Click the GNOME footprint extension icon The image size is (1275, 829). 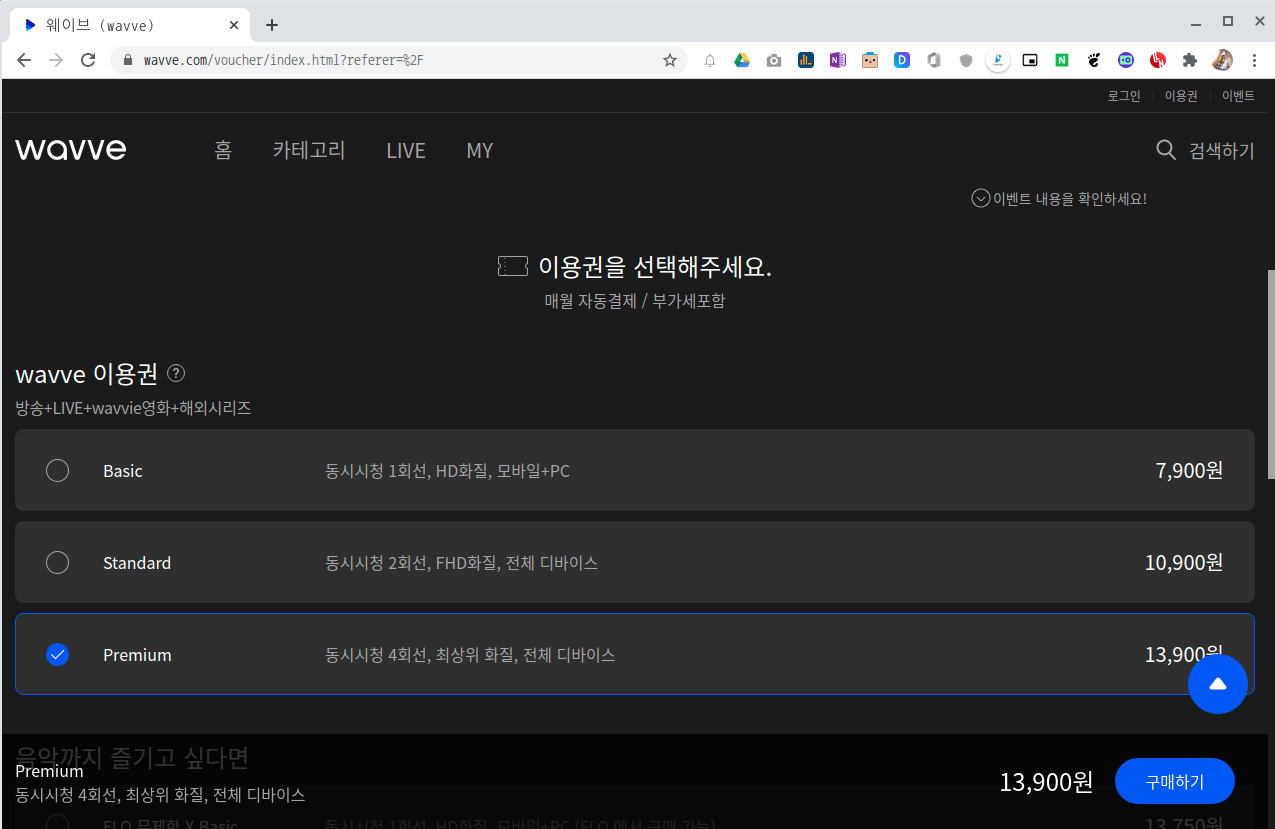pos(1094,60)
